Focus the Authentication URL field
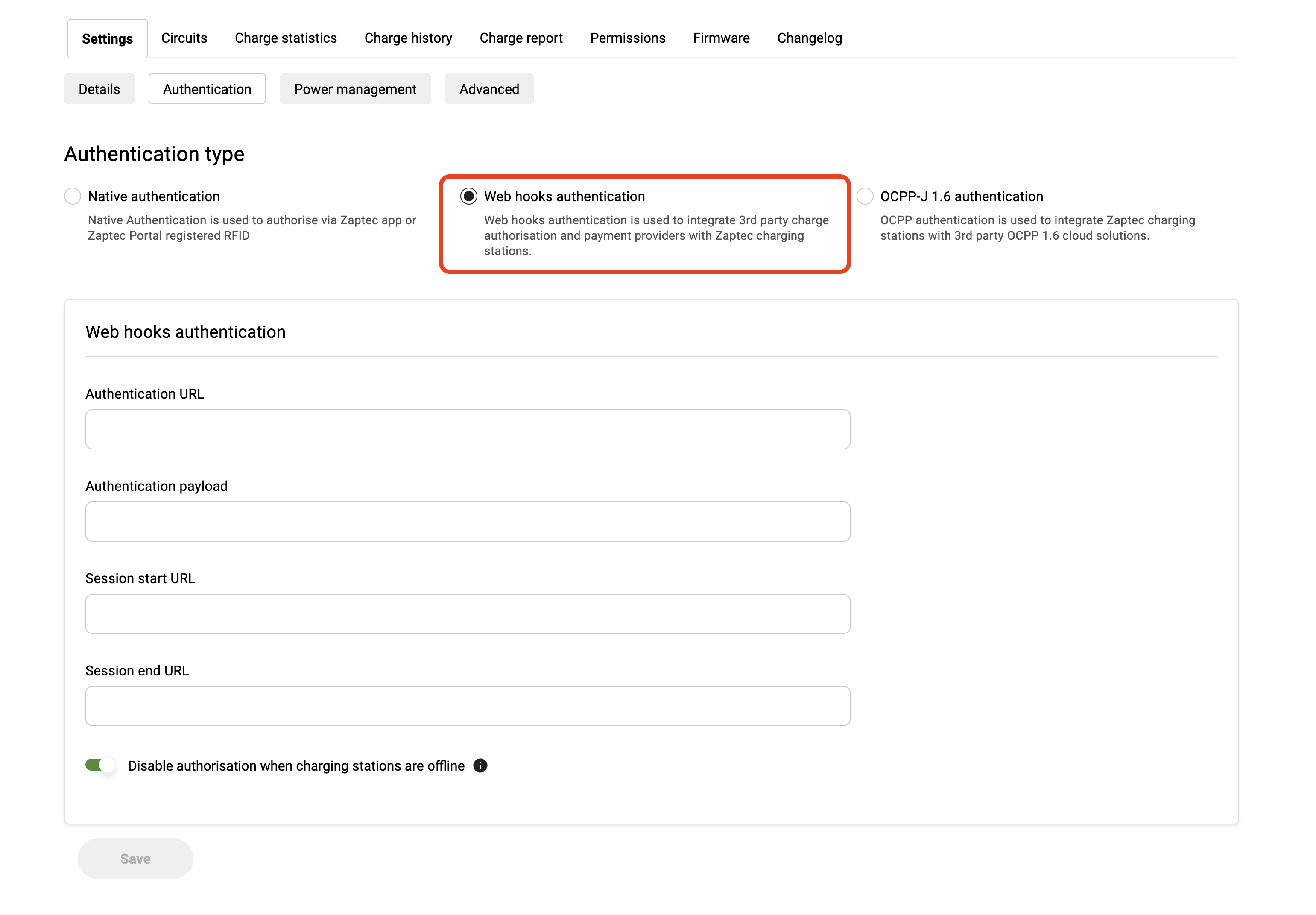The width and height of the screenshot is (1316, 915). click(467, 429)
